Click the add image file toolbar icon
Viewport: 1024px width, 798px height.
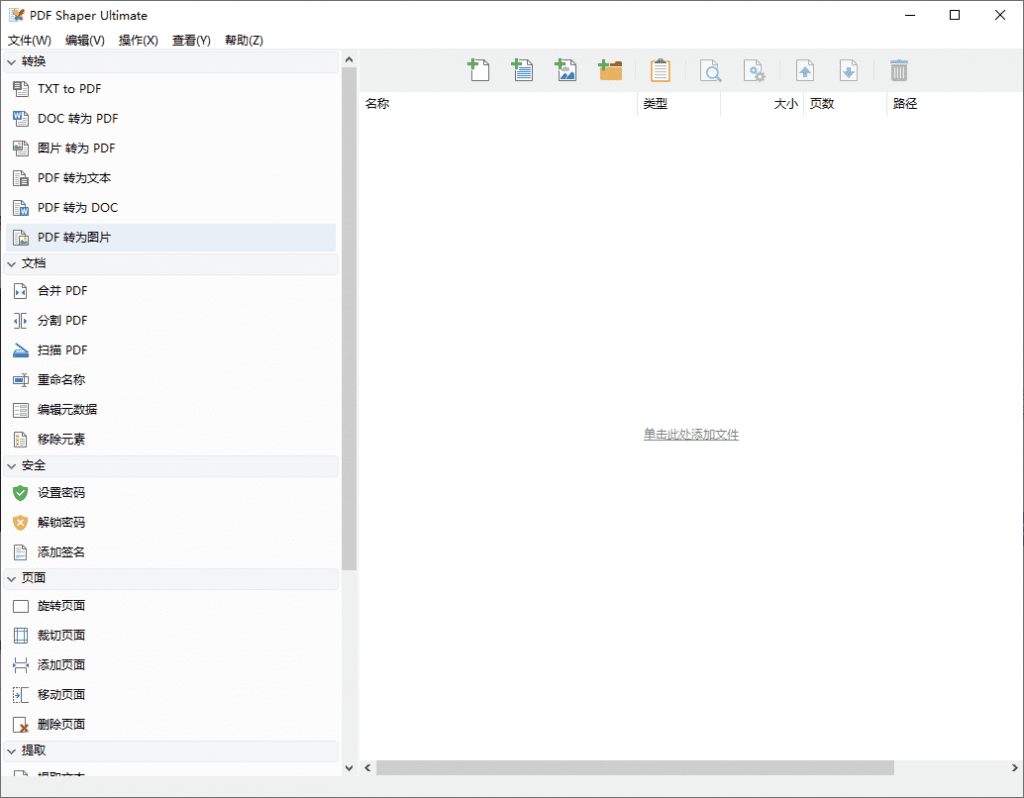[x=566, y=70]
